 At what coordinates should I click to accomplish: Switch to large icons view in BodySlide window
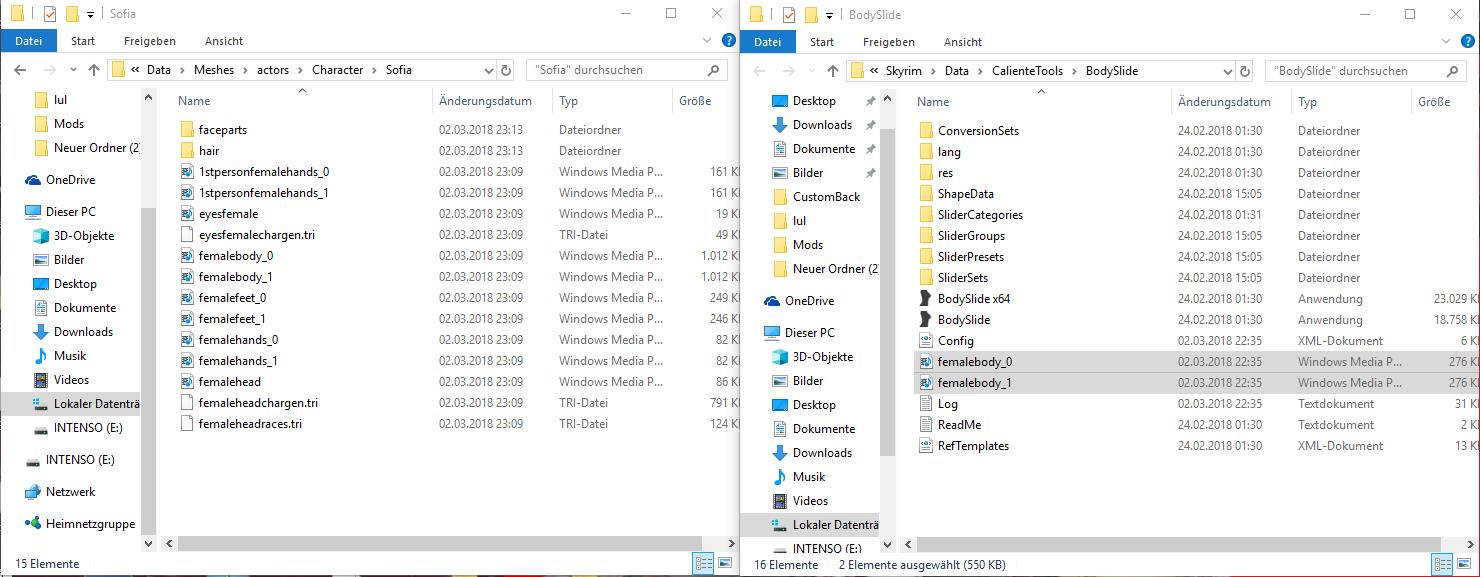click(1464, 564)
